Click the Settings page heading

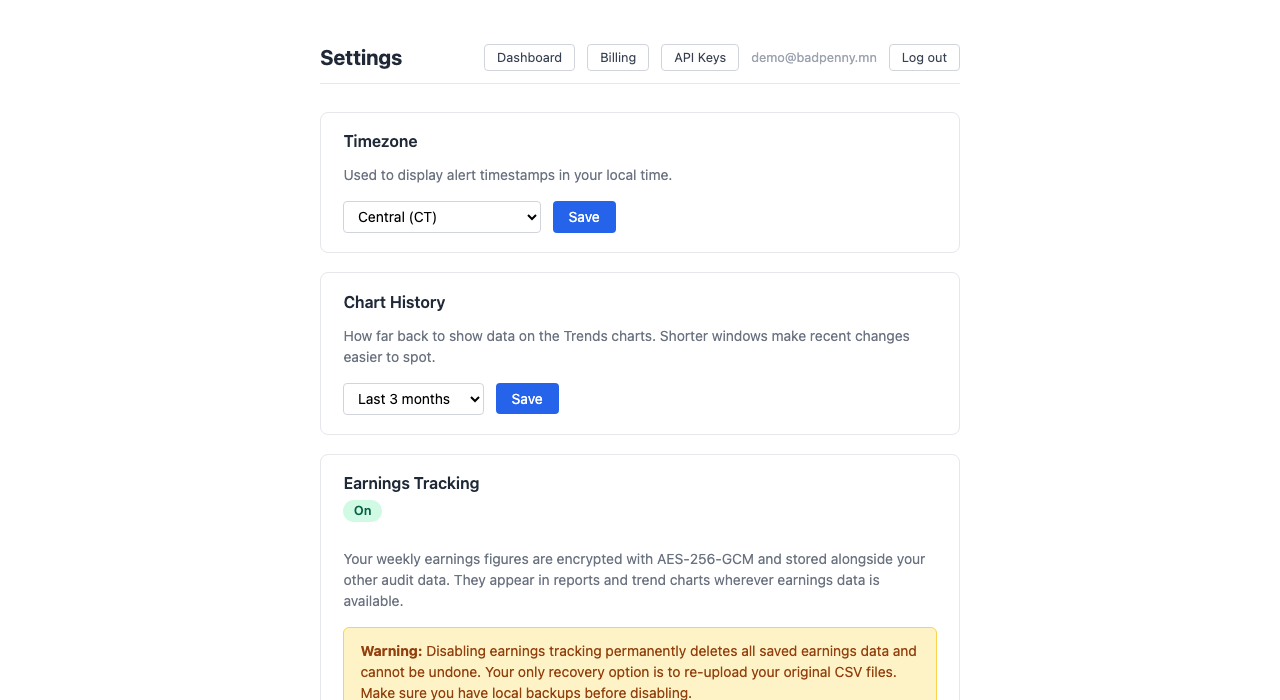point(361,58)
